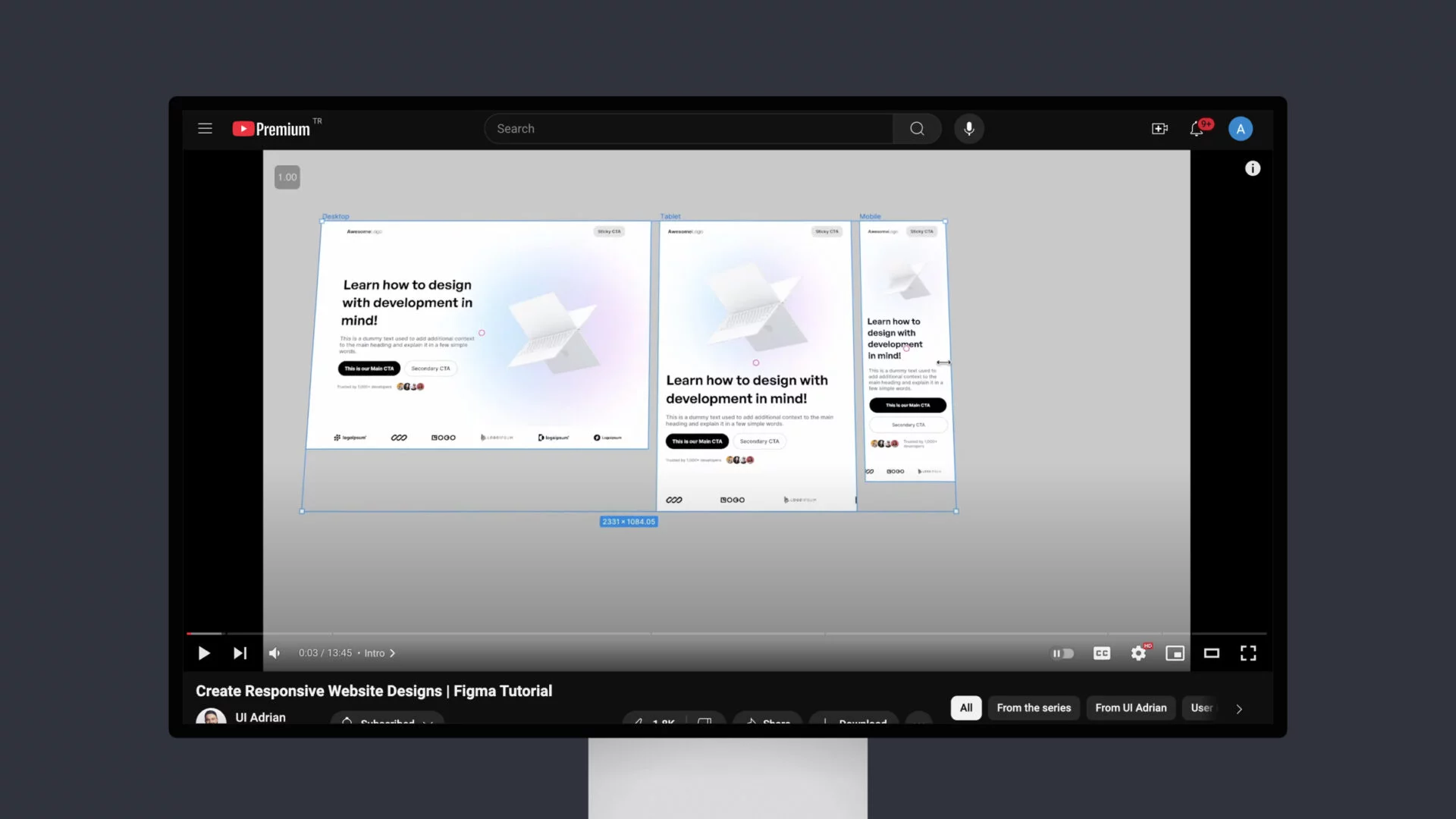
Task: Click the notifications bell icon
Action: coord(1197,128)
